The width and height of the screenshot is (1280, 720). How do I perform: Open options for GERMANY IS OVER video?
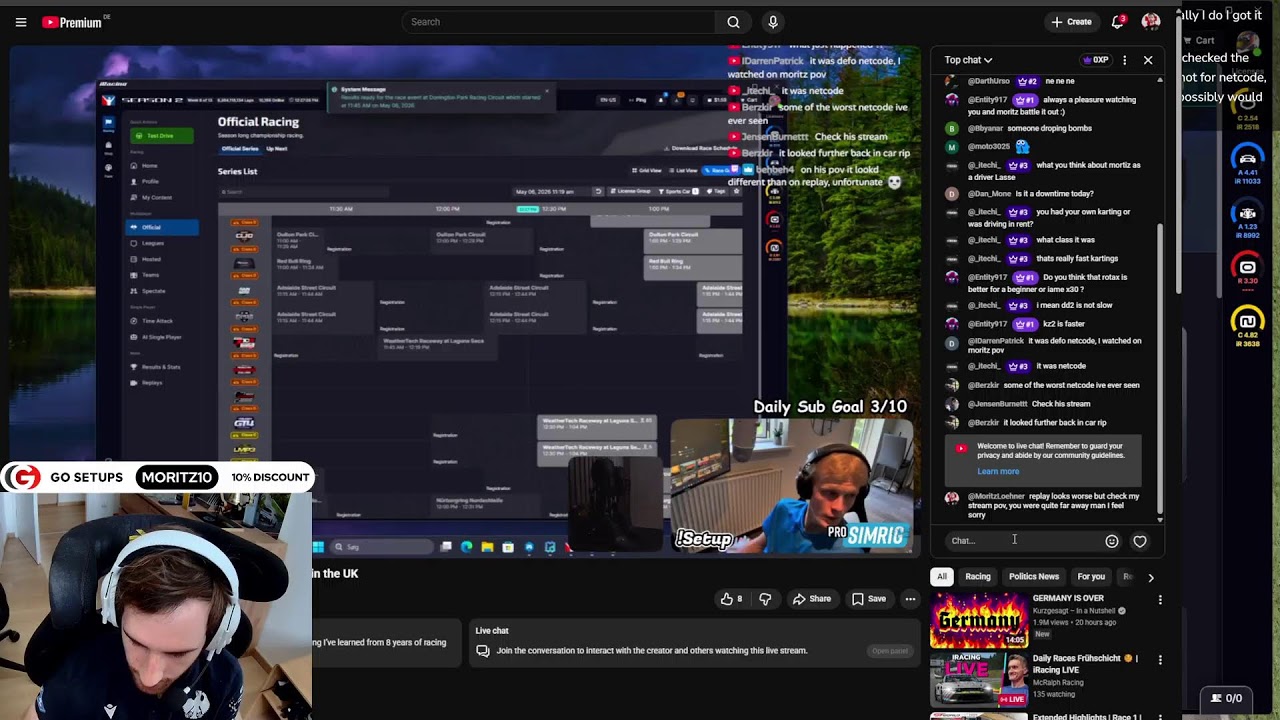[x=1160, y=600]
